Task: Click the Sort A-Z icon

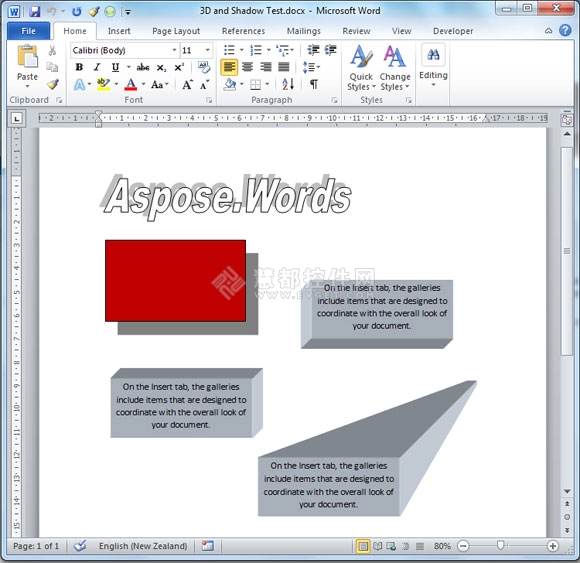Action: [x=288, y=84]
